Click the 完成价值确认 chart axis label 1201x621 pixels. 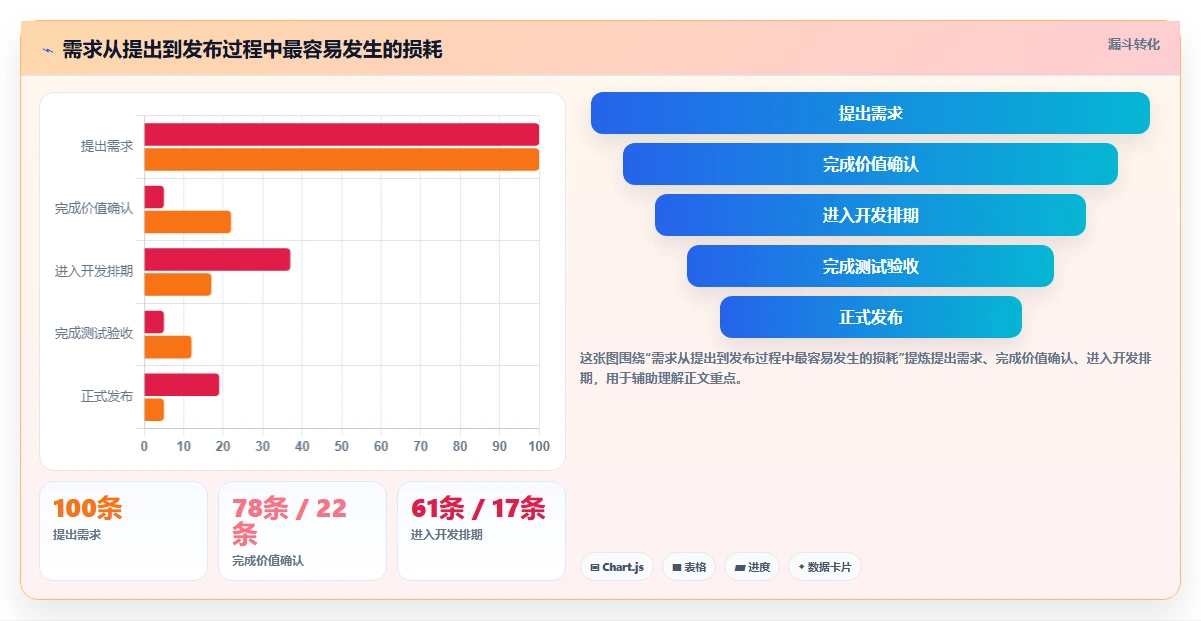pos(94,209)
